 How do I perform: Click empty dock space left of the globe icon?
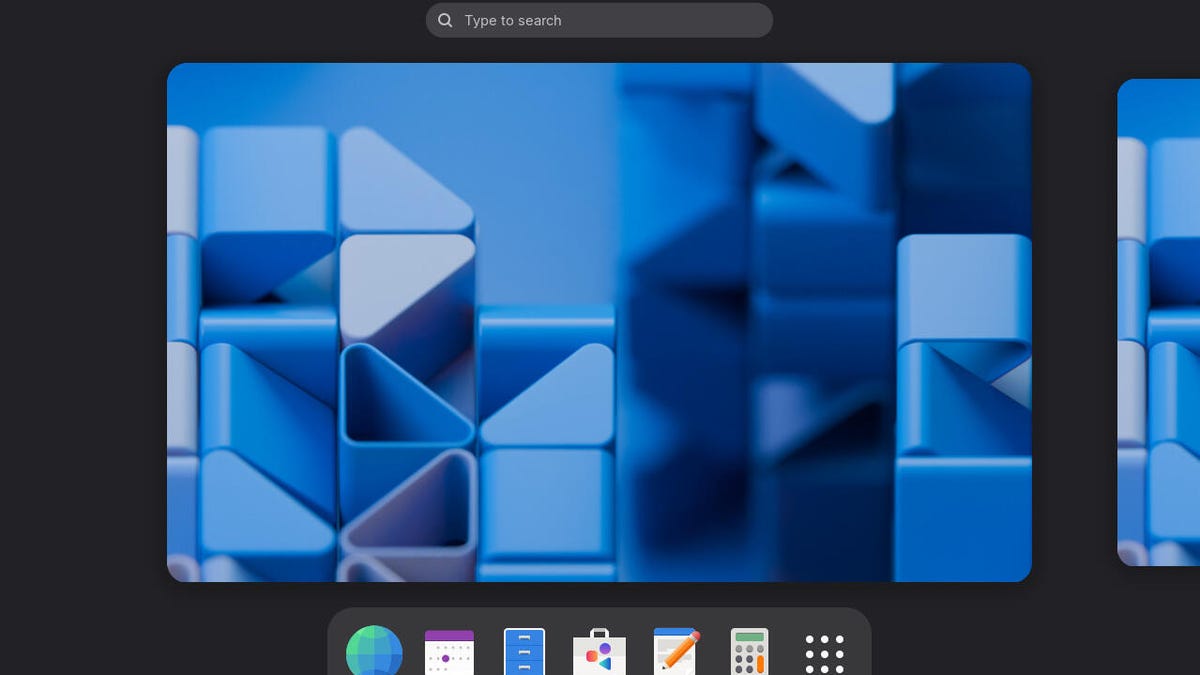337,650
